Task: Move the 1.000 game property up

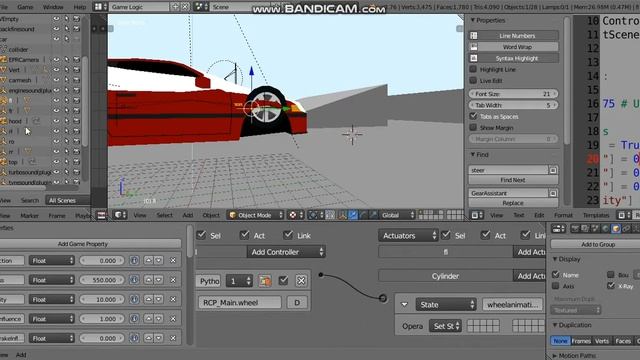Action: click(x=148, y=319)
